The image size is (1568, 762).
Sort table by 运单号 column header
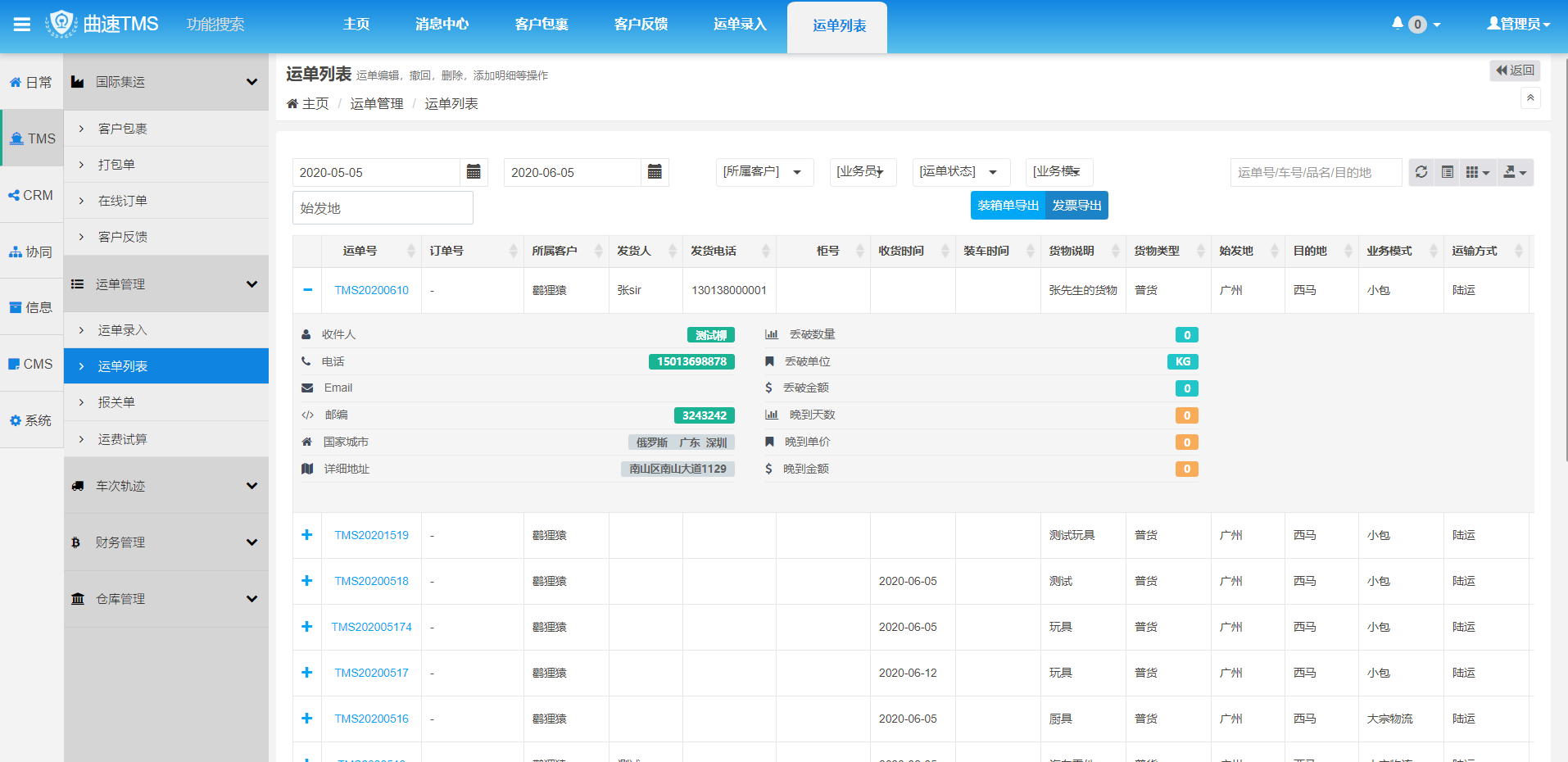point(371,251)
